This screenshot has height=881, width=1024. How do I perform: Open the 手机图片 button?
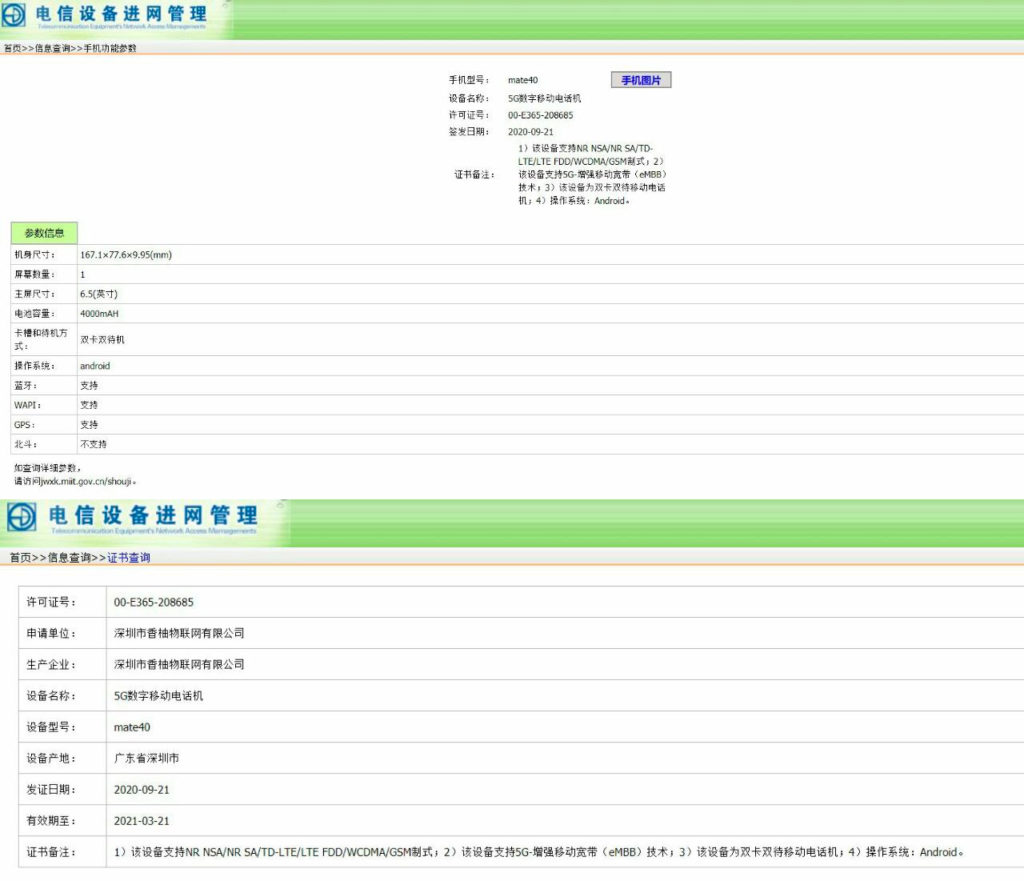click(641, 80)
